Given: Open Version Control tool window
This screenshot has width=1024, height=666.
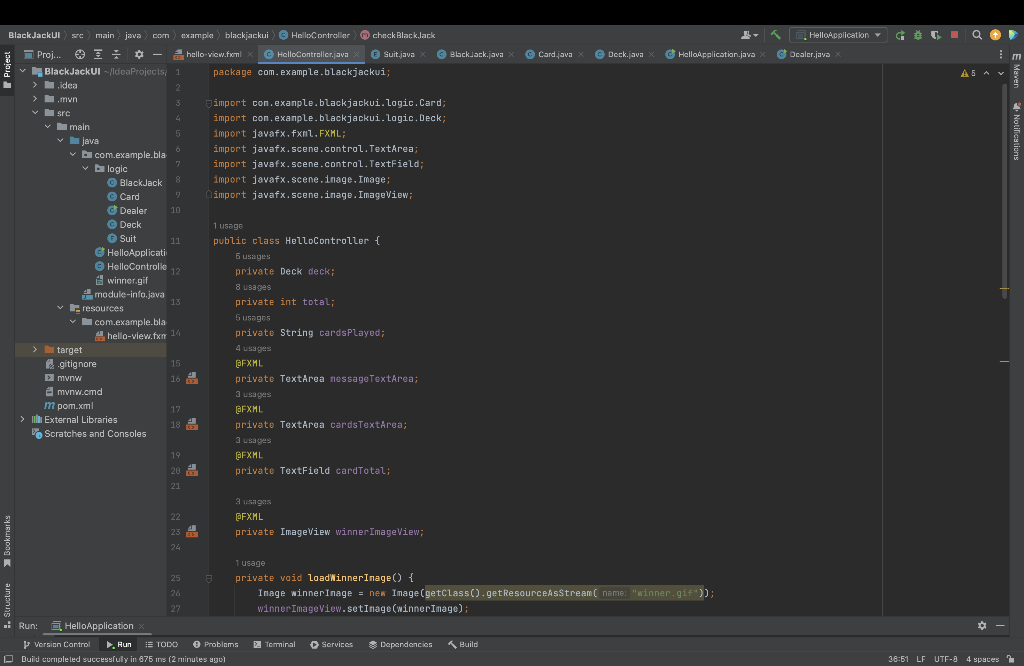Looking at the screenshot, I should [56, 644].
